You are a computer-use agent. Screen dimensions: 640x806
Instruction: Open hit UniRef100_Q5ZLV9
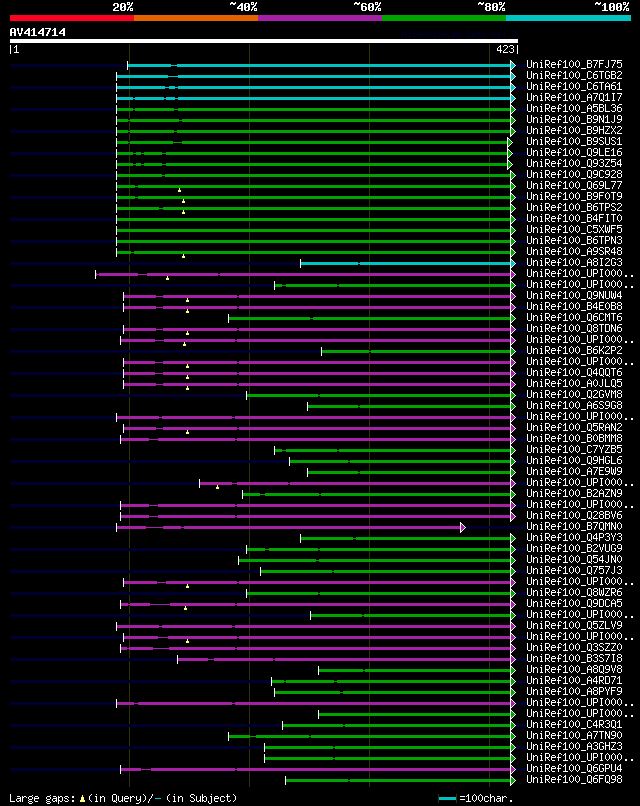click(x=574, y=626)
